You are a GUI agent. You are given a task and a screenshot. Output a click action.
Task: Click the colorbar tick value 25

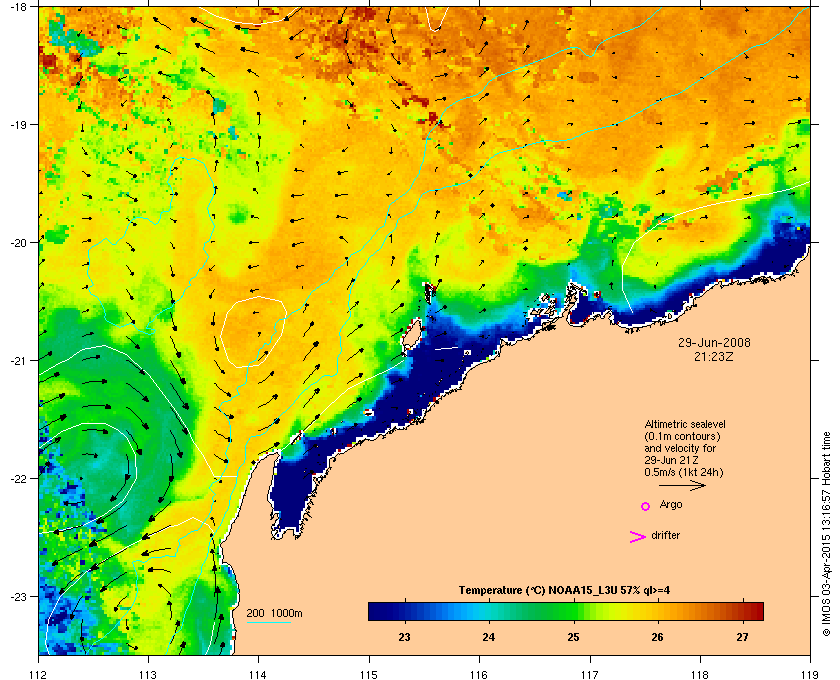tap(573, 637)
